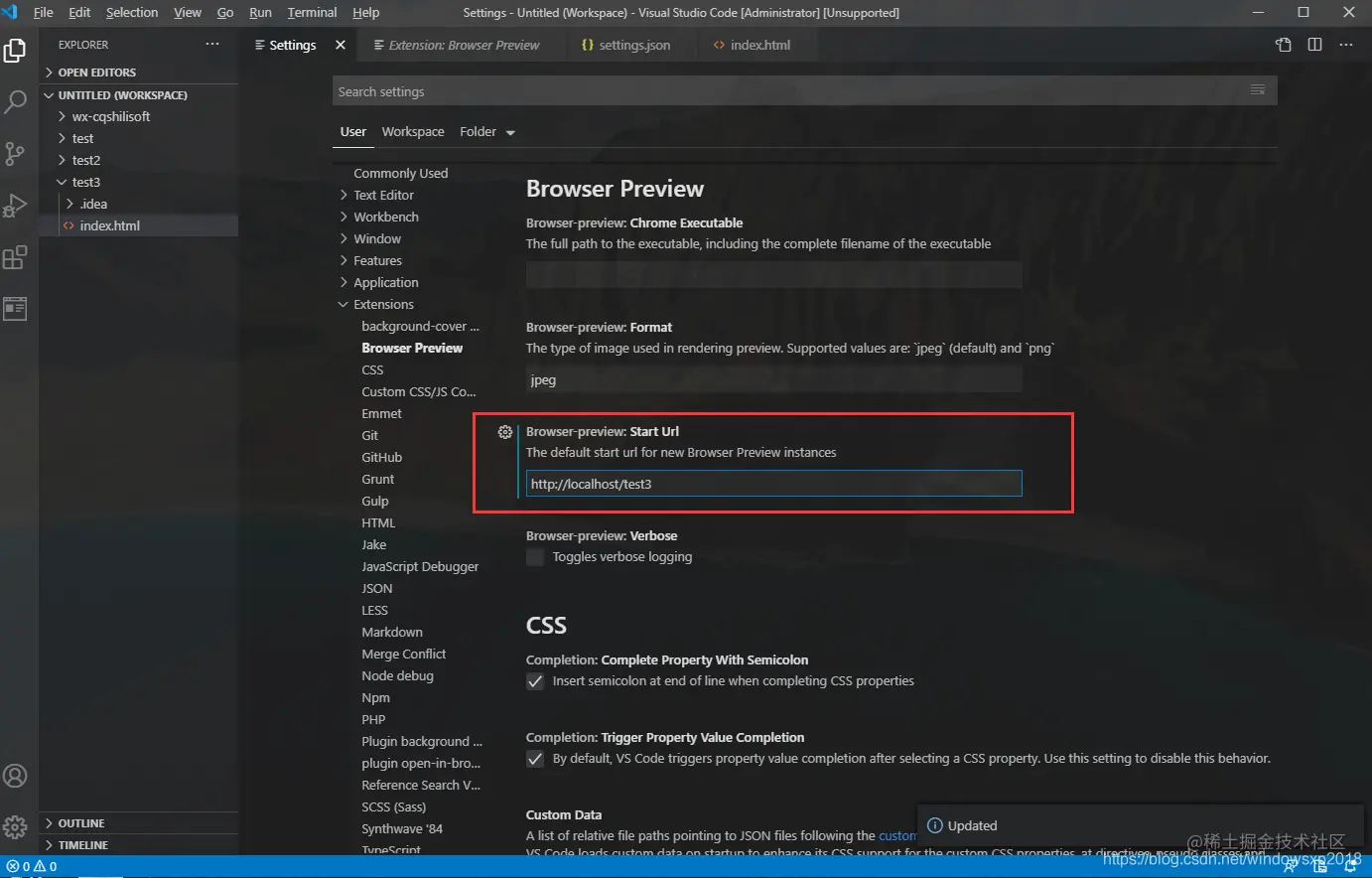The image size is (1372, 878).
Task: Select Commonly Used settings category
Action: 401,174
